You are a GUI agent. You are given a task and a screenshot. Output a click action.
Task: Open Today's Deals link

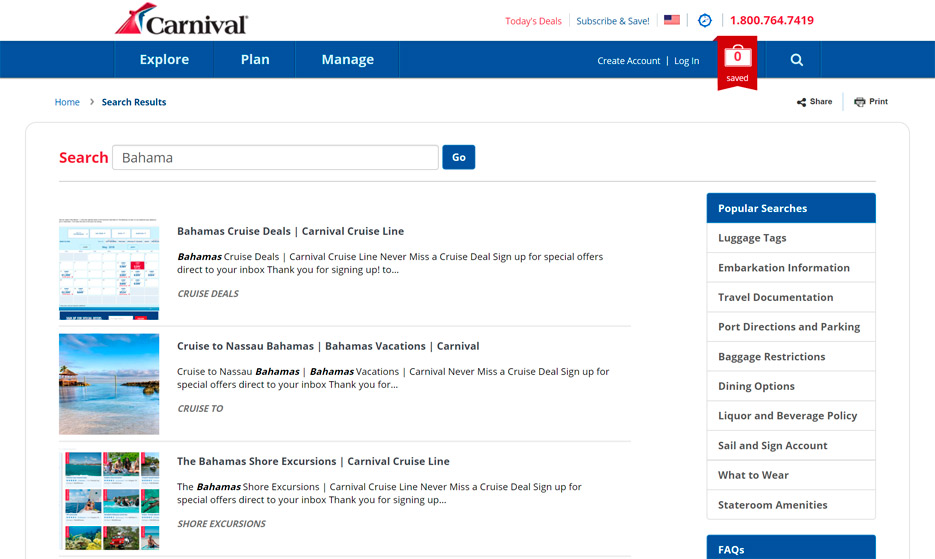[x=533, y=21]
